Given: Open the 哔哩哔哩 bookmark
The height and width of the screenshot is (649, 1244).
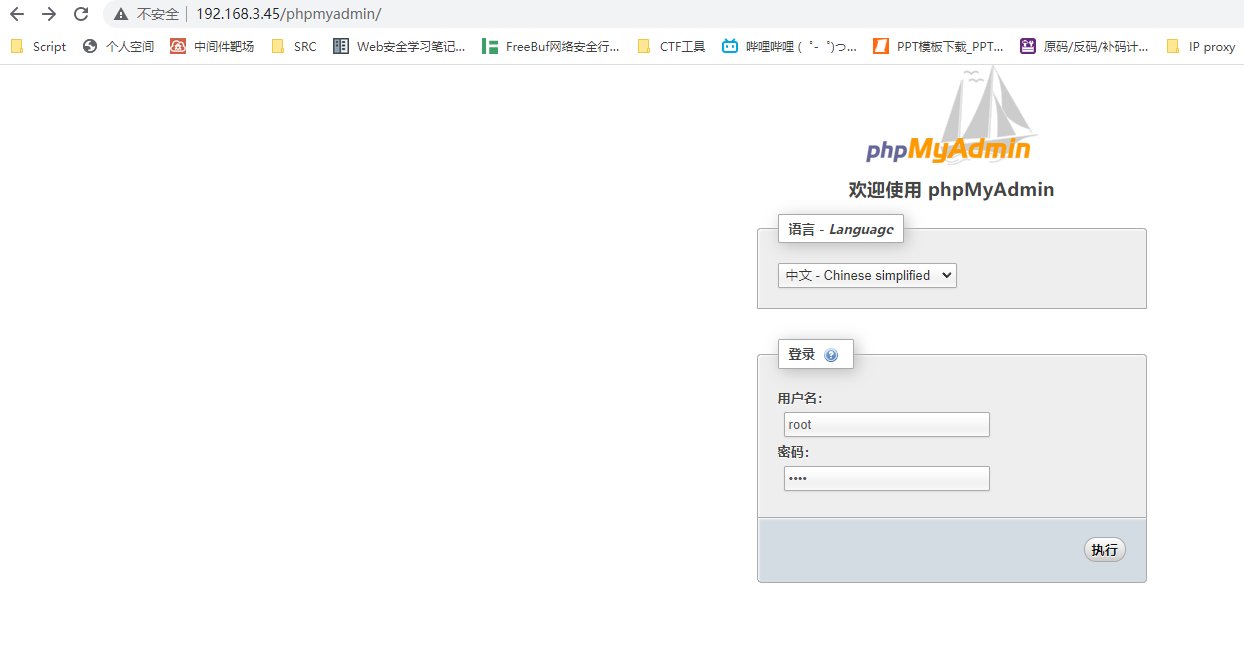Looking at the screenshot, I should (x=790, y=46).
